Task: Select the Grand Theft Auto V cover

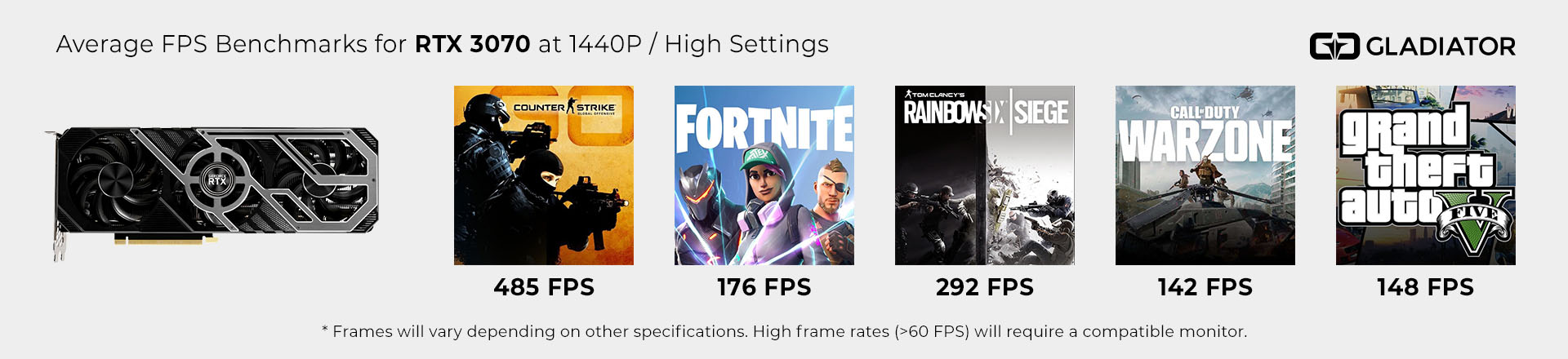Action: point(1426,175)
